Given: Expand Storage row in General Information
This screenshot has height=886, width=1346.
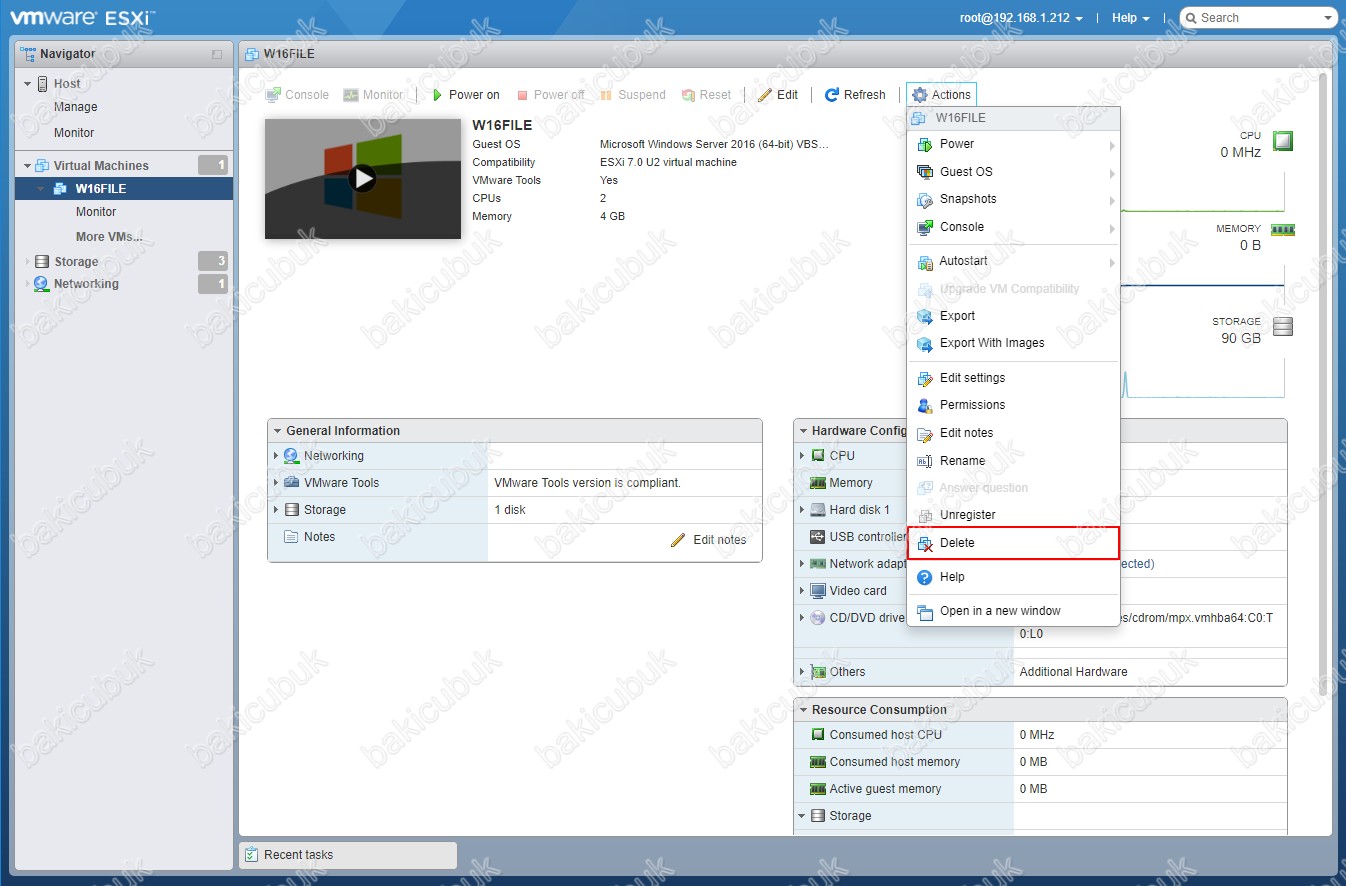Looking at the screenshot, I should coord(276,510).
